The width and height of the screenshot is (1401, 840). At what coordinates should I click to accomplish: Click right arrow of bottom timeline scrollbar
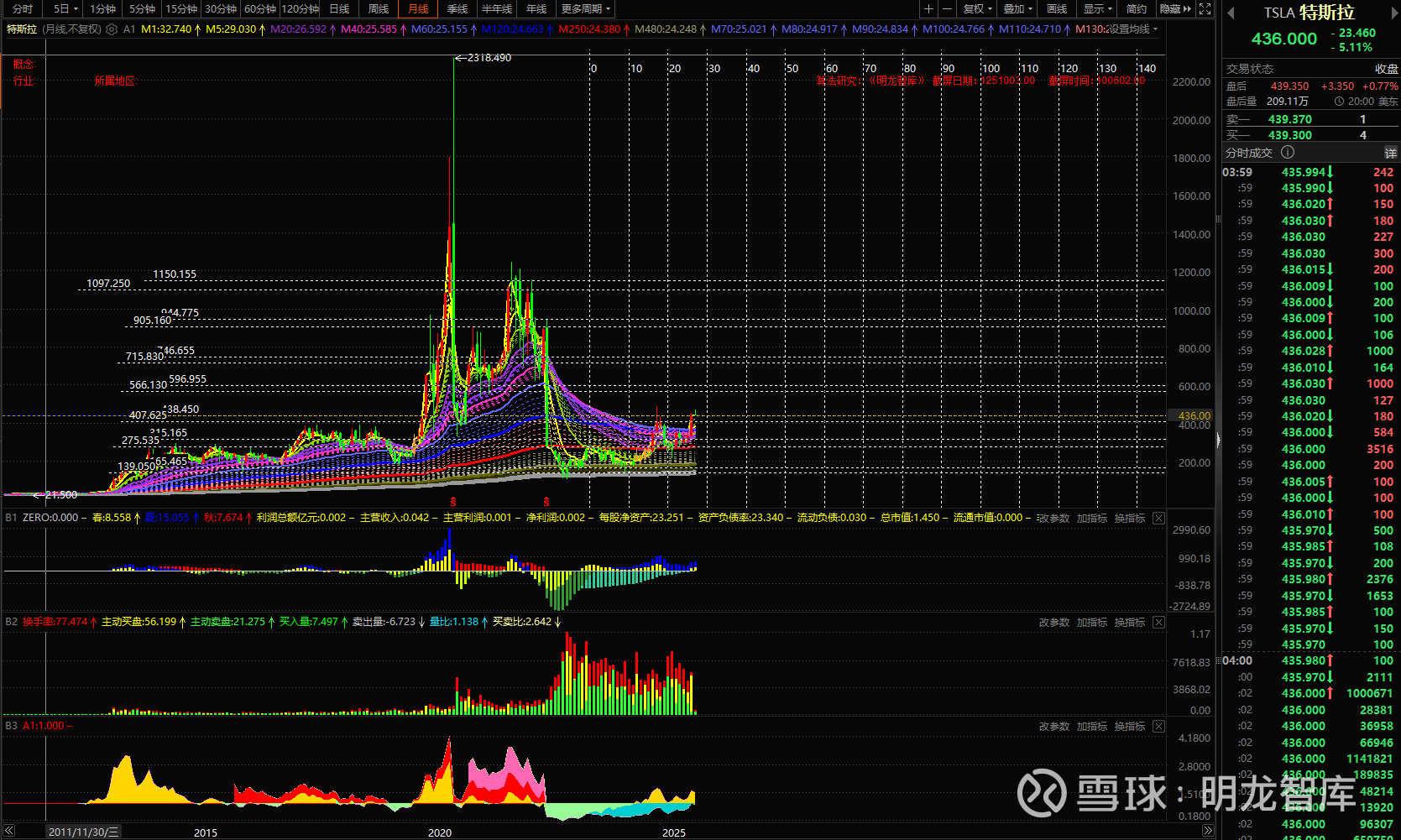pyautogui.click(x=1207, y=831)
